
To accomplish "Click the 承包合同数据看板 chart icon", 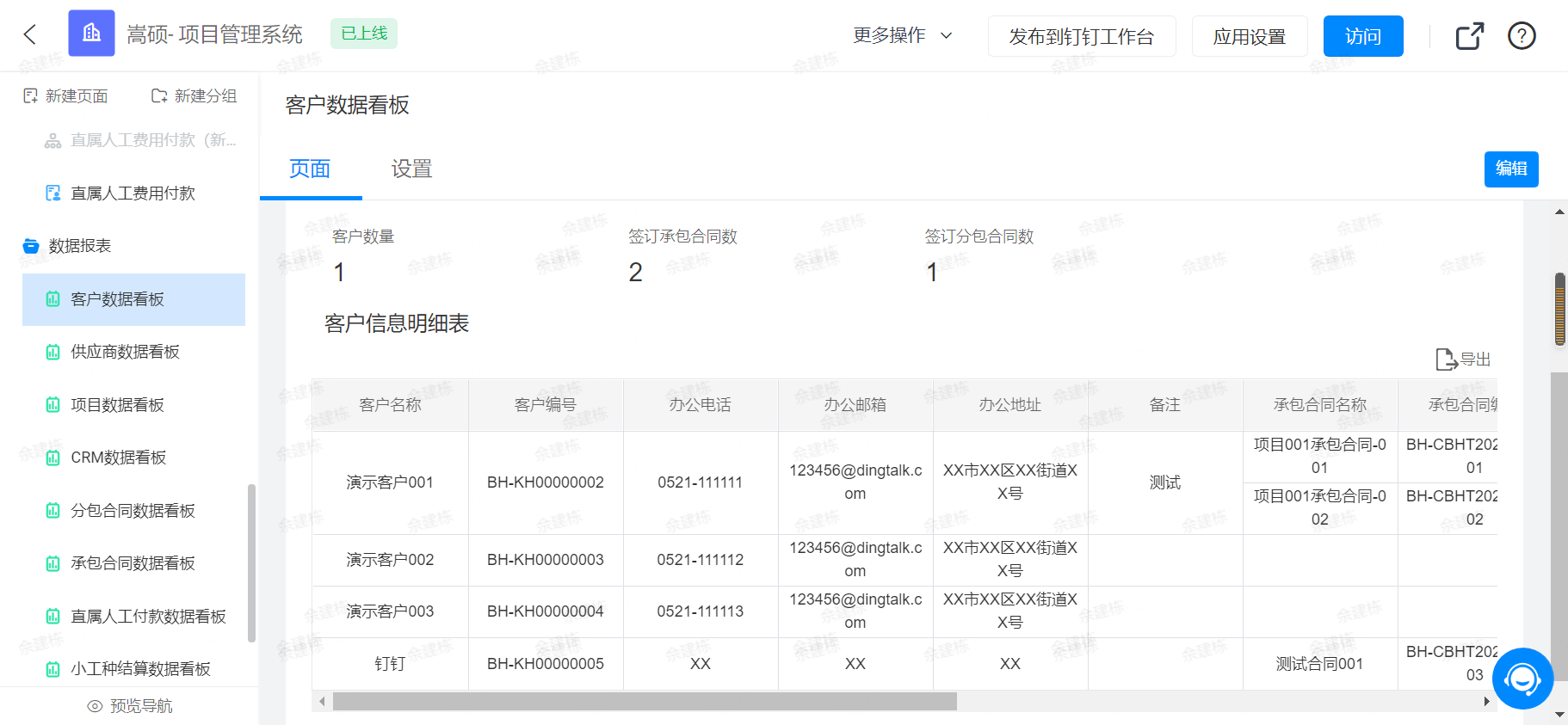I will click(53, 563).
